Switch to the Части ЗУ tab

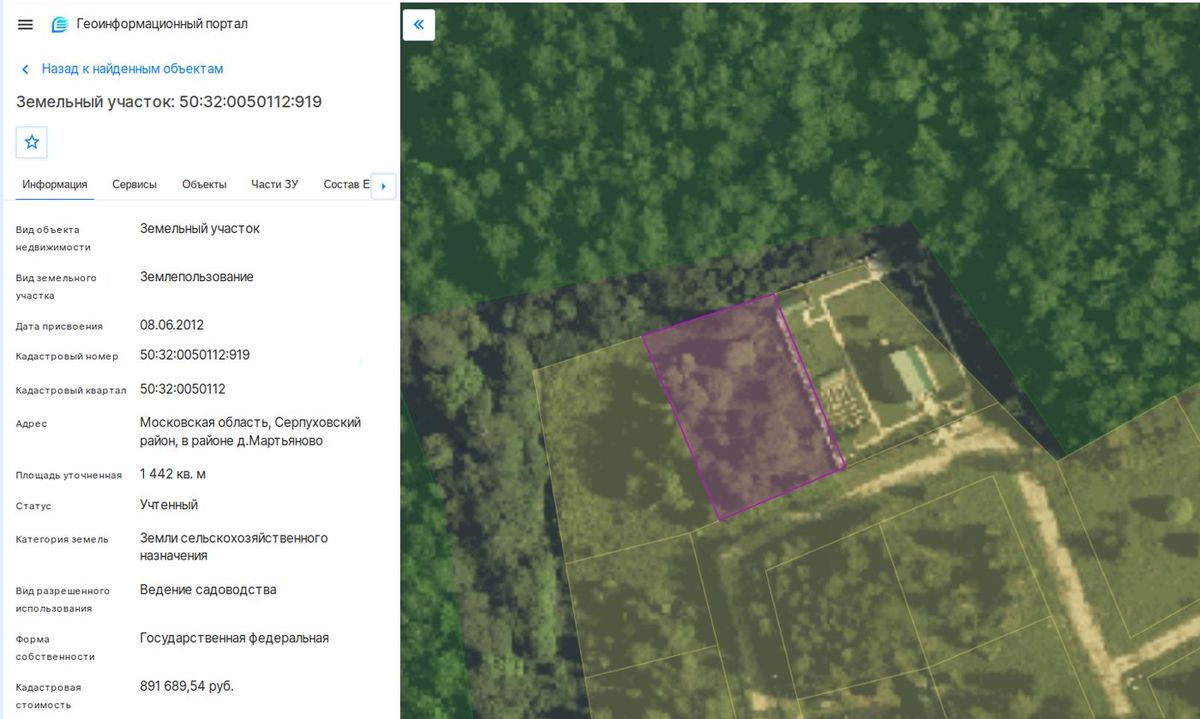(275, 184)
